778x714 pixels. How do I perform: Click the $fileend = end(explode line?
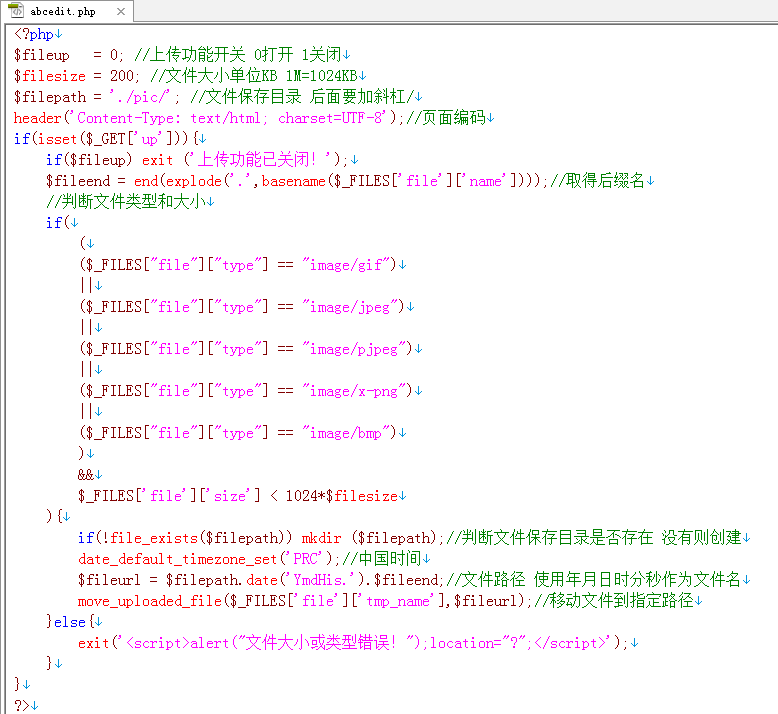coord(350,181)
